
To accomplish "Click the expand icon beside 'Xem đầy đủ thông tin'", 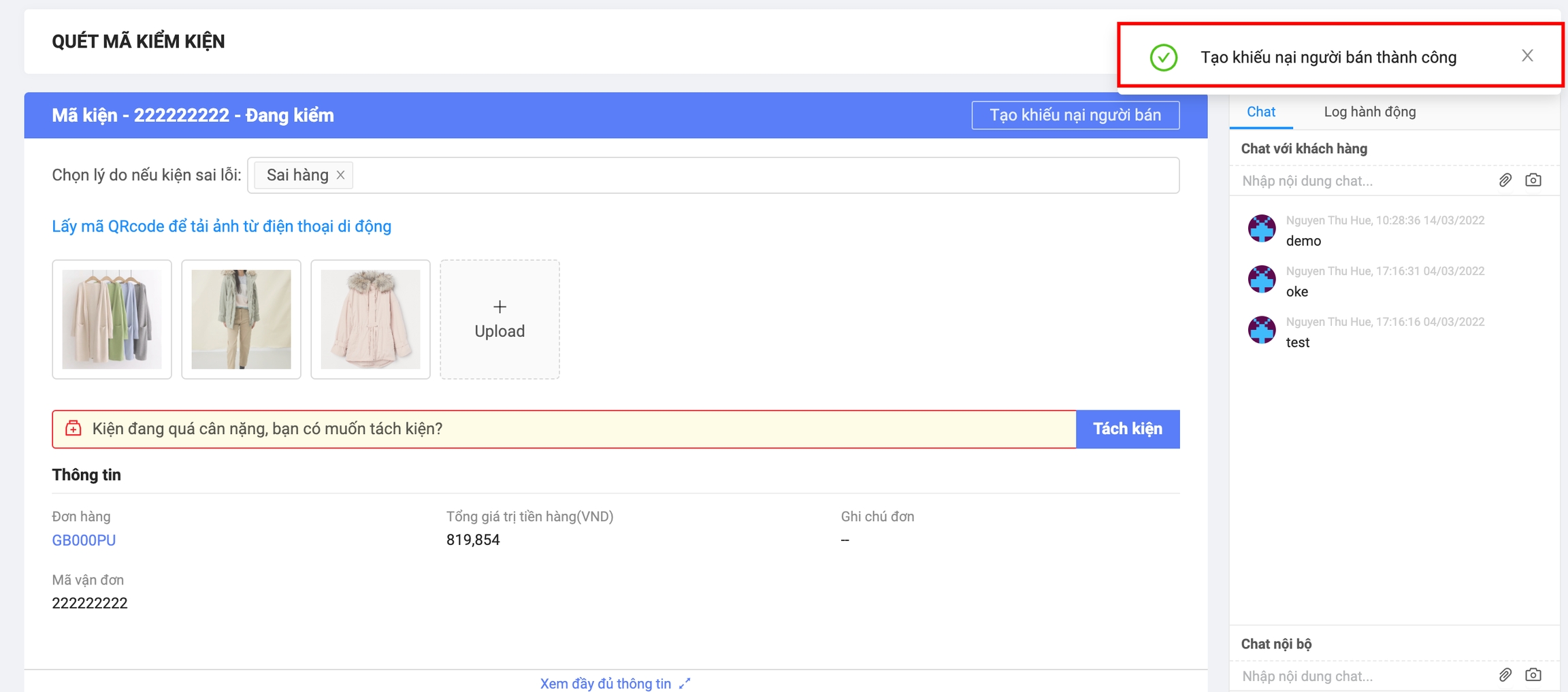I will [685, 683].
